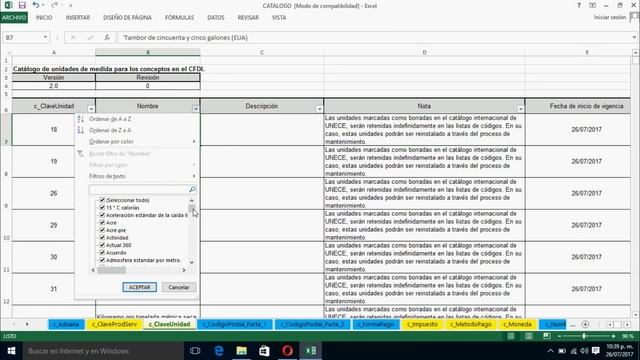The image size is (640, 360).
Task: Switch to Page Break Preview icon
Action: tap(547, 336)
